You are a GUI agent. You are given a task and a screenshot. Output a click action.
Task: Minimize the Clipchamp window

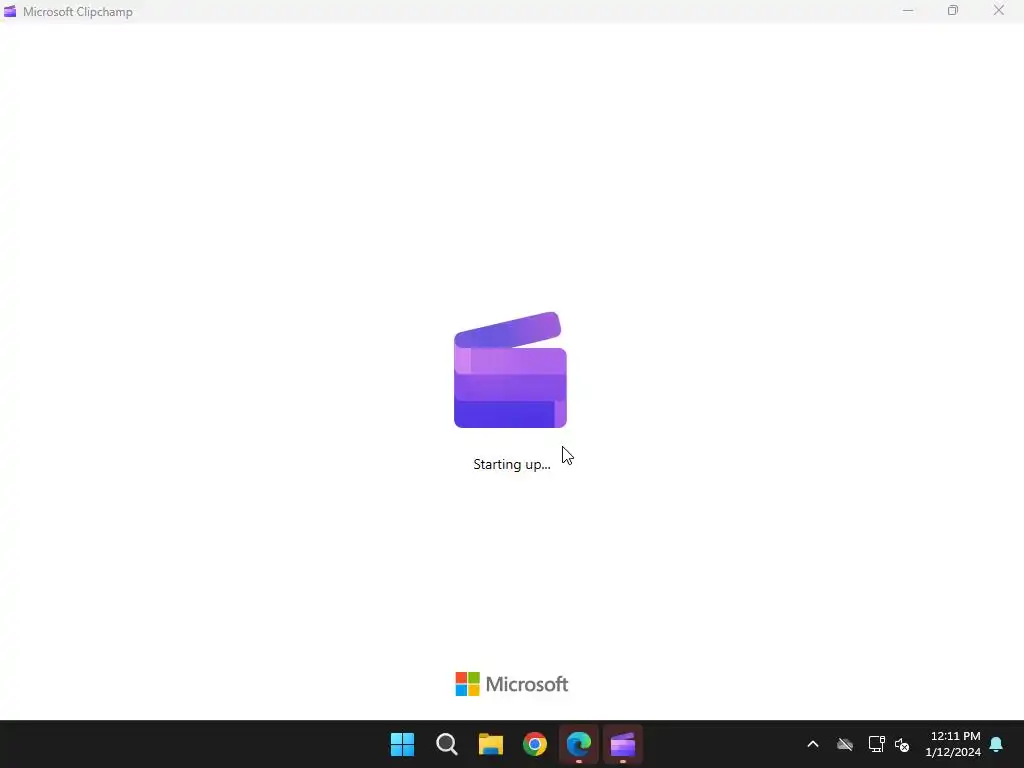908,11
